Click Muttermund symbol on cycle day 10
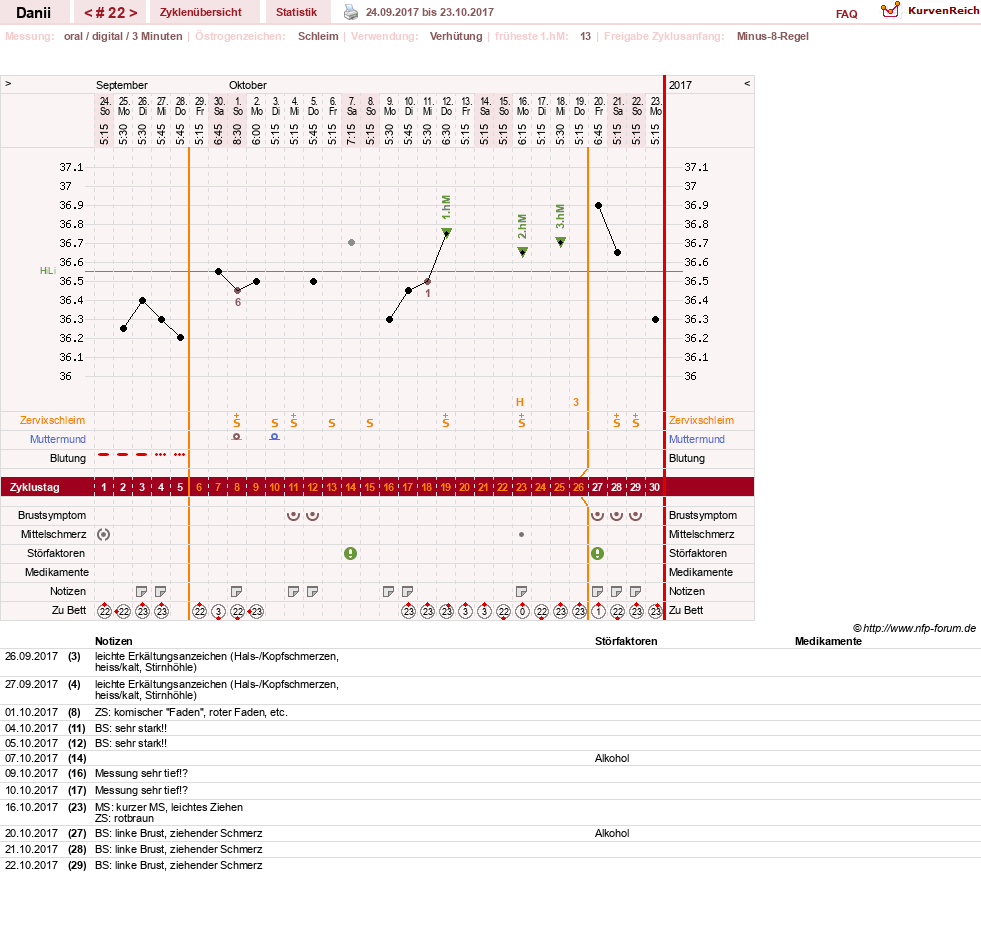This screenshot has width=981, height=942. (x=274, y=437)
